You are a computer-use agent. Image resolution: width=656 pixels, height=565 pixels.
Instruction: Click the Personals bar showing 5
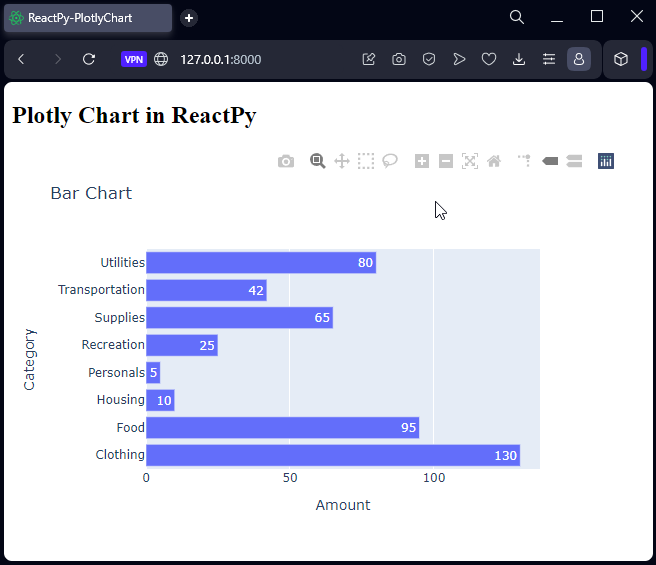pyautogui.click(x=153, y=372)
